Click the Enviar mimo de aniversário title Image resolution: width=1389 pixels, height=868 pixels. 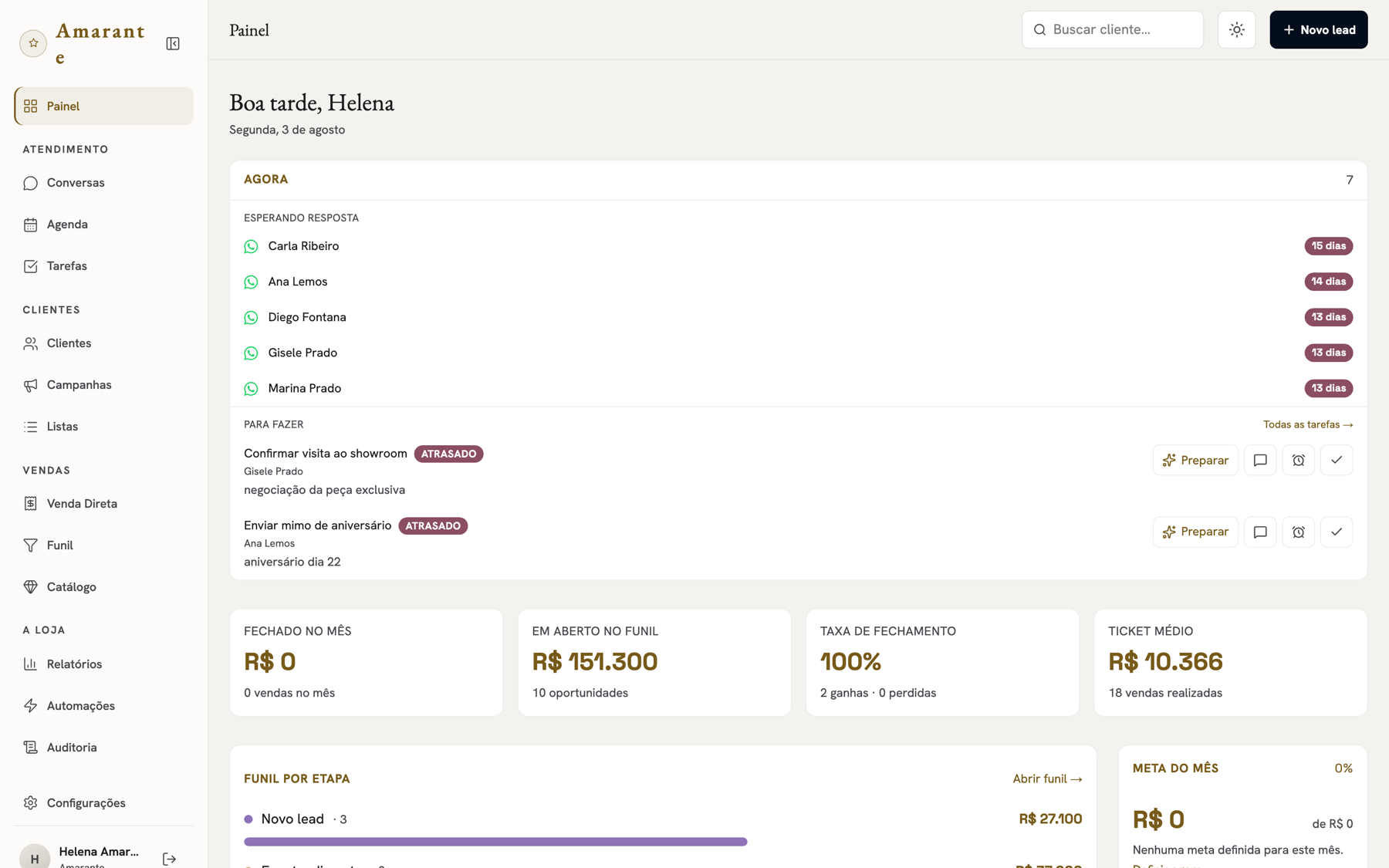pyautogui.click(x=318, y=525)
